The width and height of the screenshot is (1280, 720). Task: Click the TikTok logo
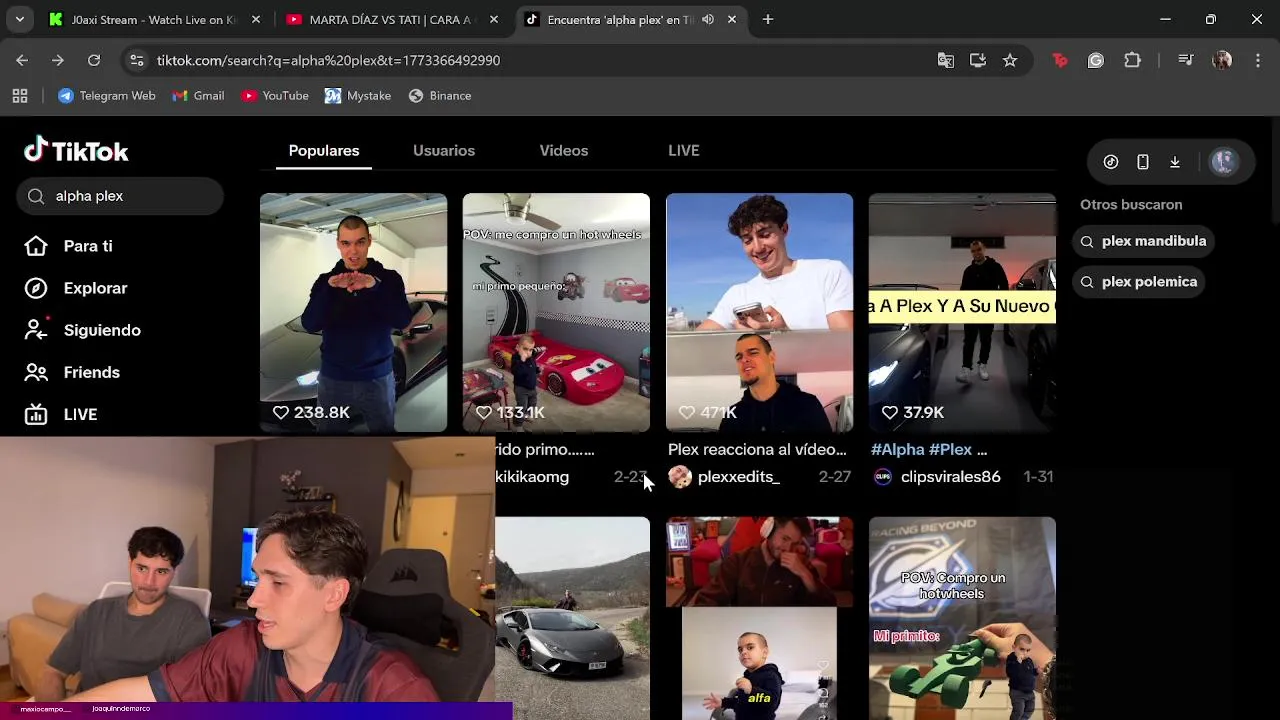(76, 150)
